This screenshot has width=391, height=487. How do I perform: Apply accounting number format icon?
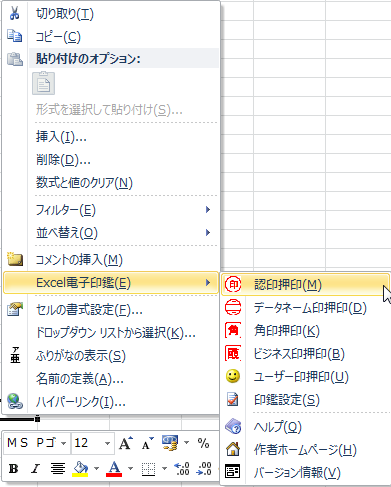click(170, 443)
